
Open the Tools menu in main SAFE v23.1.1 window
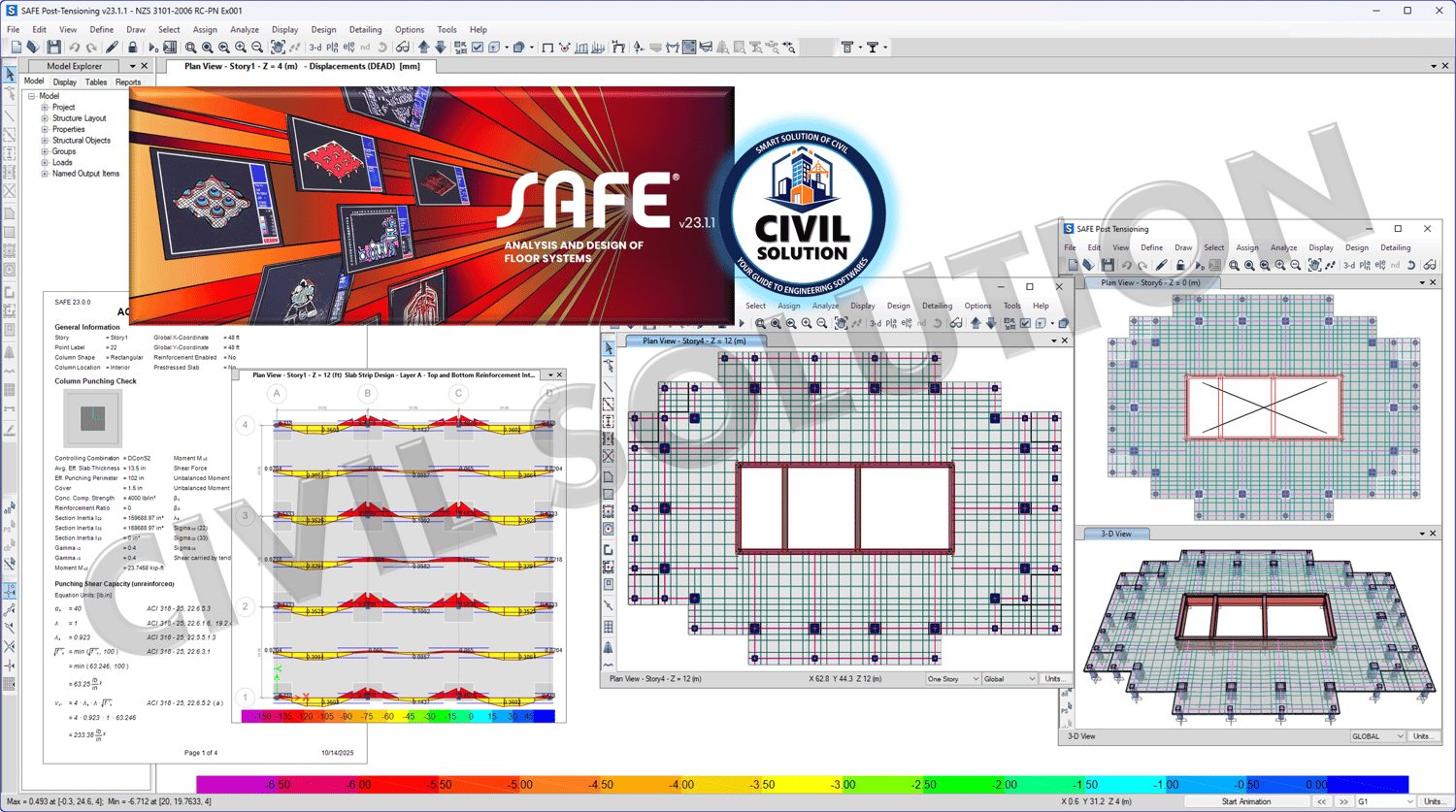click(x=447, y=30)
